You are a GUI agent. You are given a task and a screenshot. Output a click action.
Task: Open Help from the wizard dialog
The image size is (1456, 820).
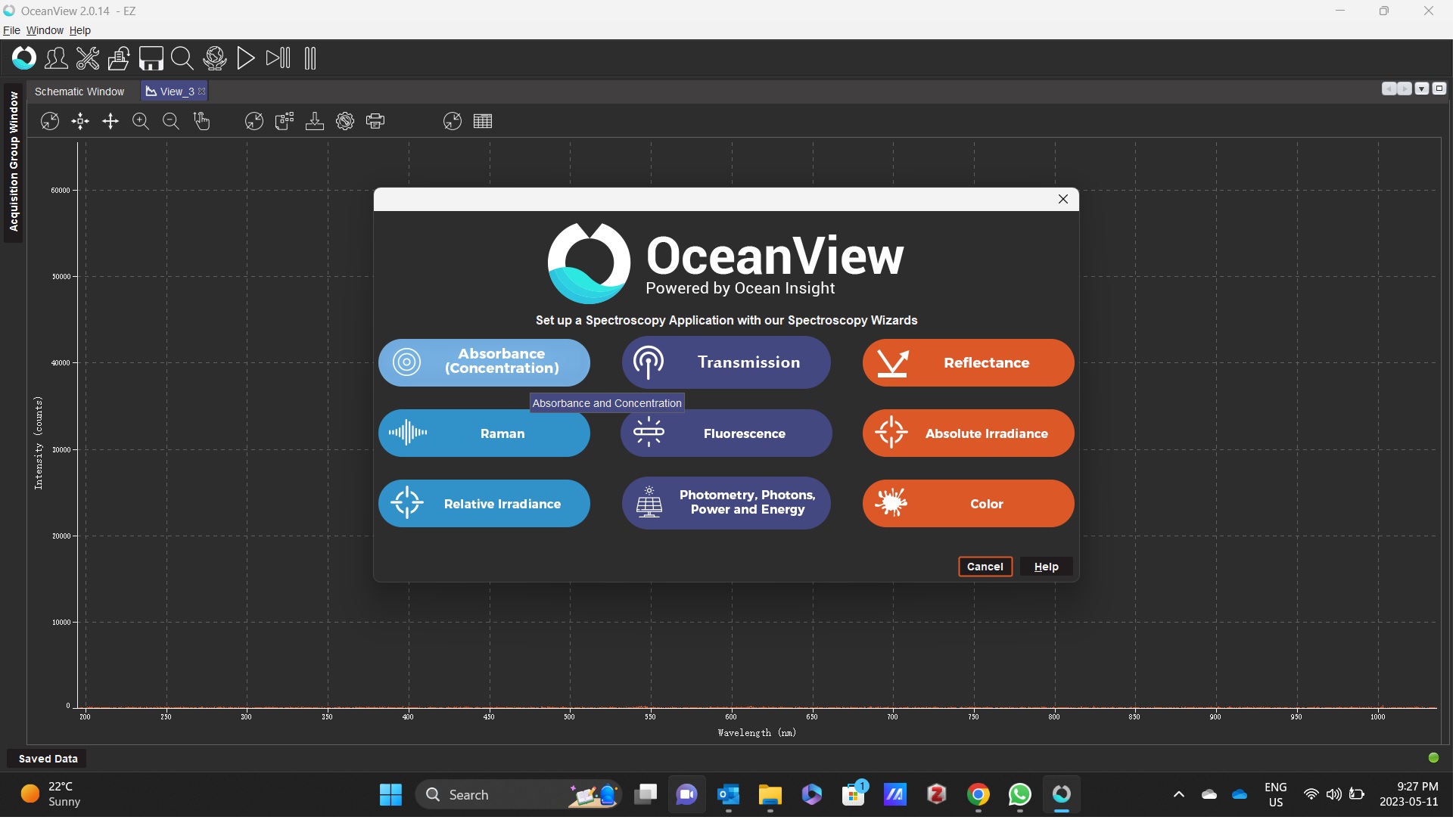pos(1047,567)
